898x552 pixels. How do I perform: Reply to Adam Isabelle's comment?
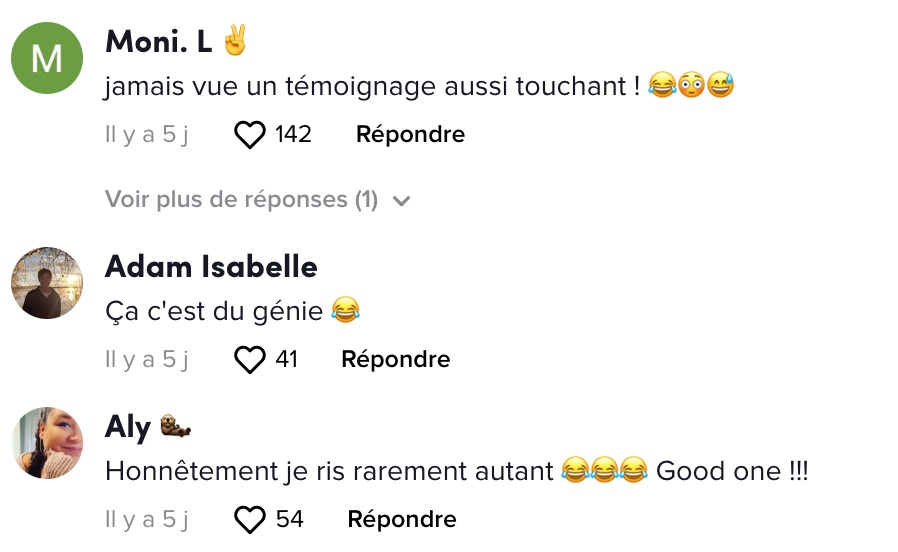(396, 360)
